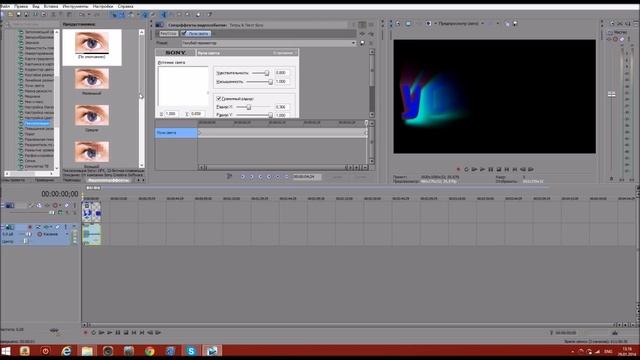This screenshot has width=640, height=360.
Task: Open the Вид menu
Action: click(x=36, y=7)
